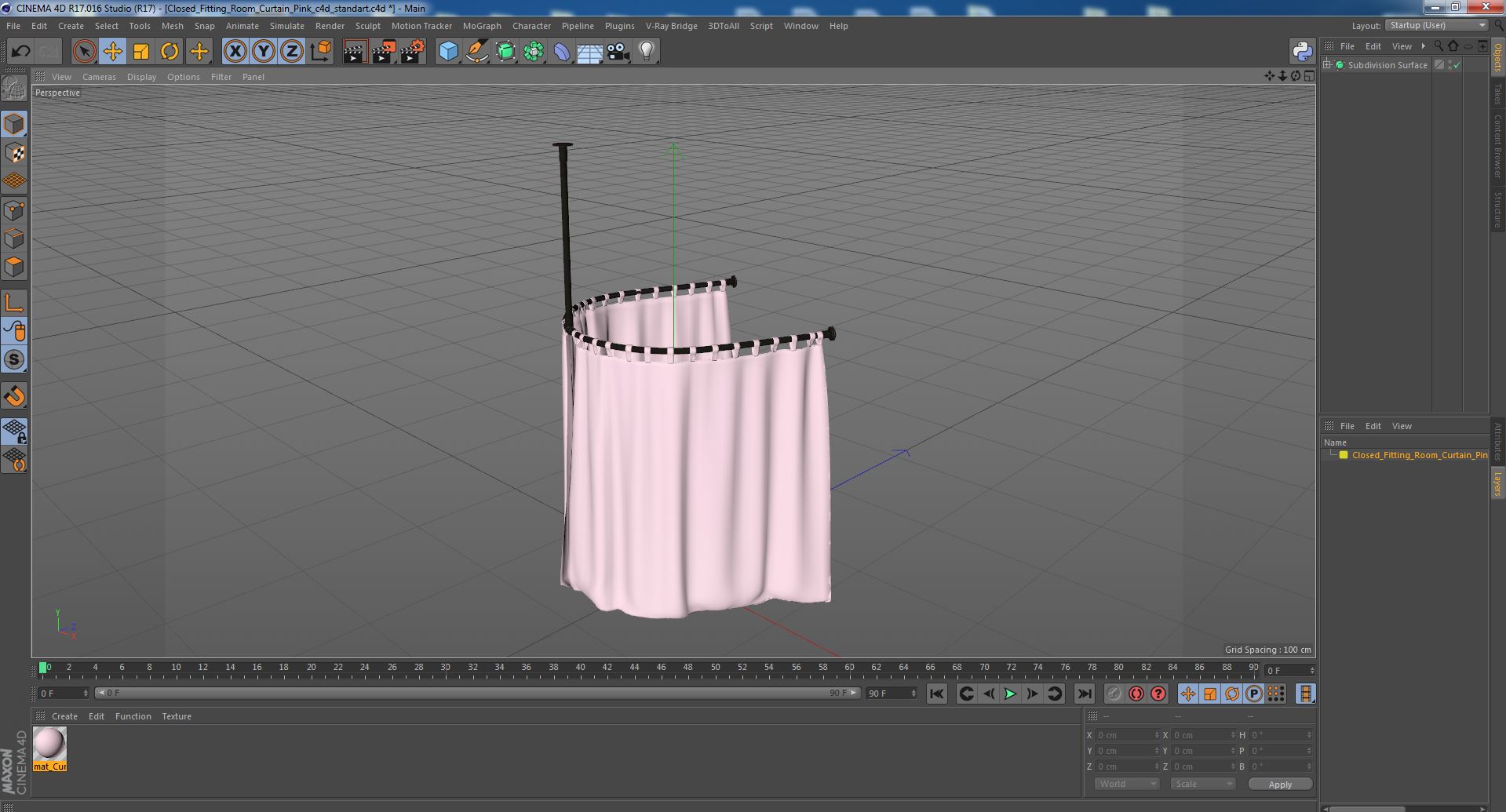Toggle Autokeying record button

(1136, 694)
